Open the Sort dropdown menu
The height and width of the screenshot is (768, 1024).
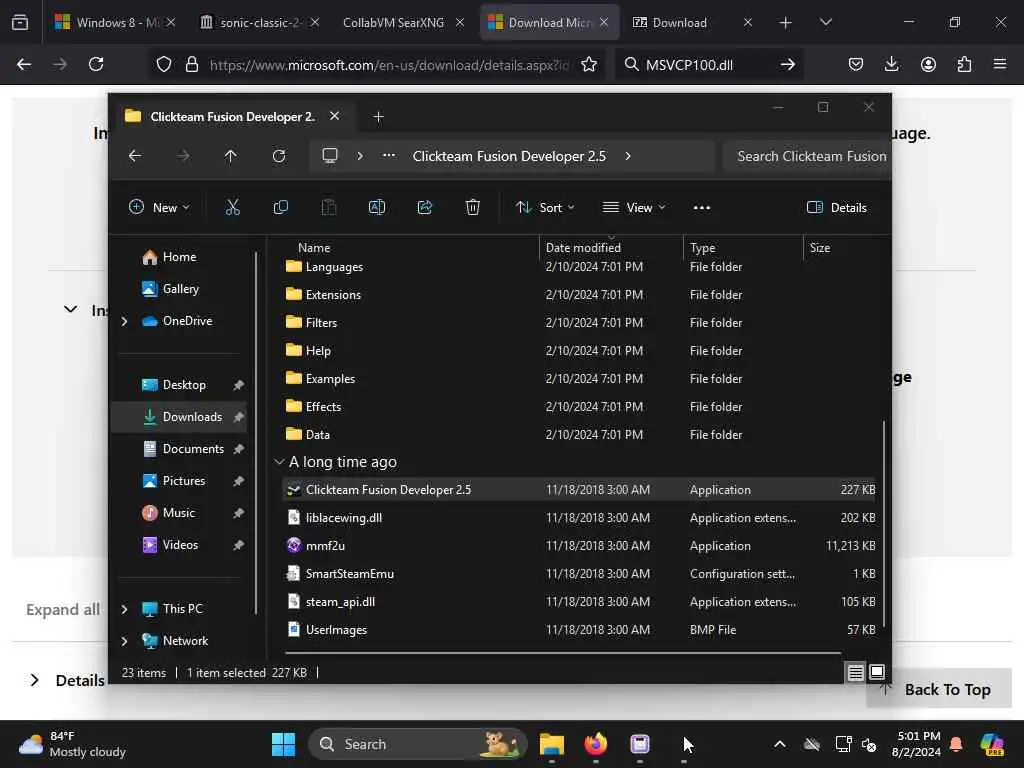pyautogui.click(x=545, y=208)
